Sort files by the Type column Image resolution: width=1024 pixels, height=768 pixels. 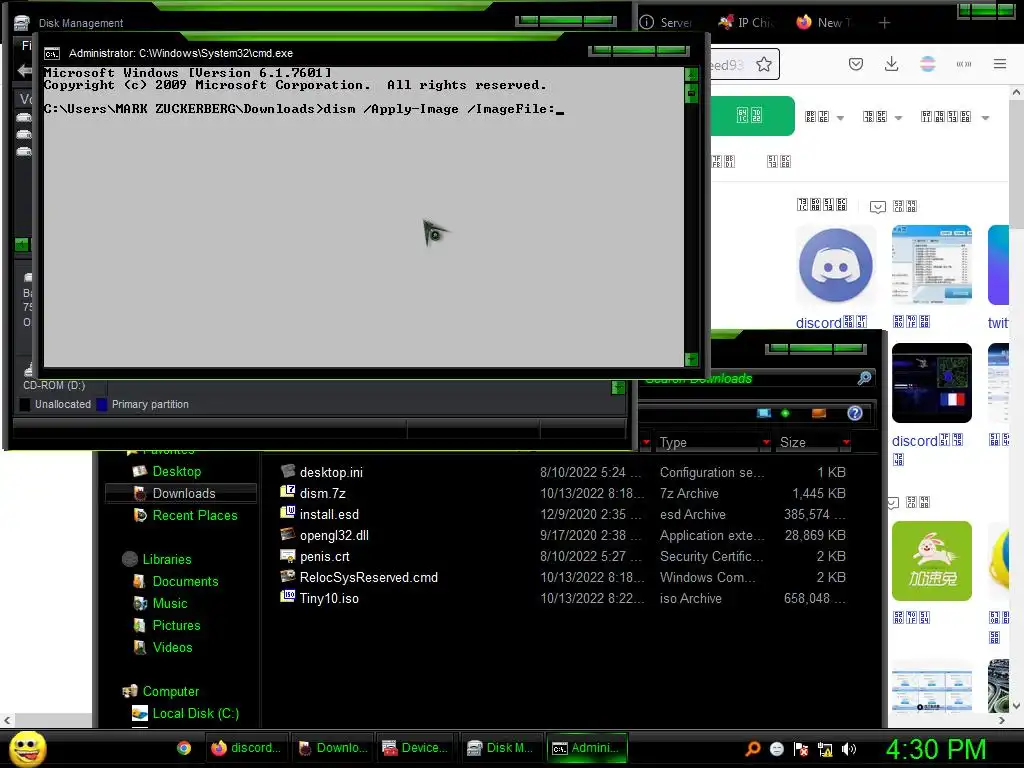pyautogui.click(x=673, y=443)
